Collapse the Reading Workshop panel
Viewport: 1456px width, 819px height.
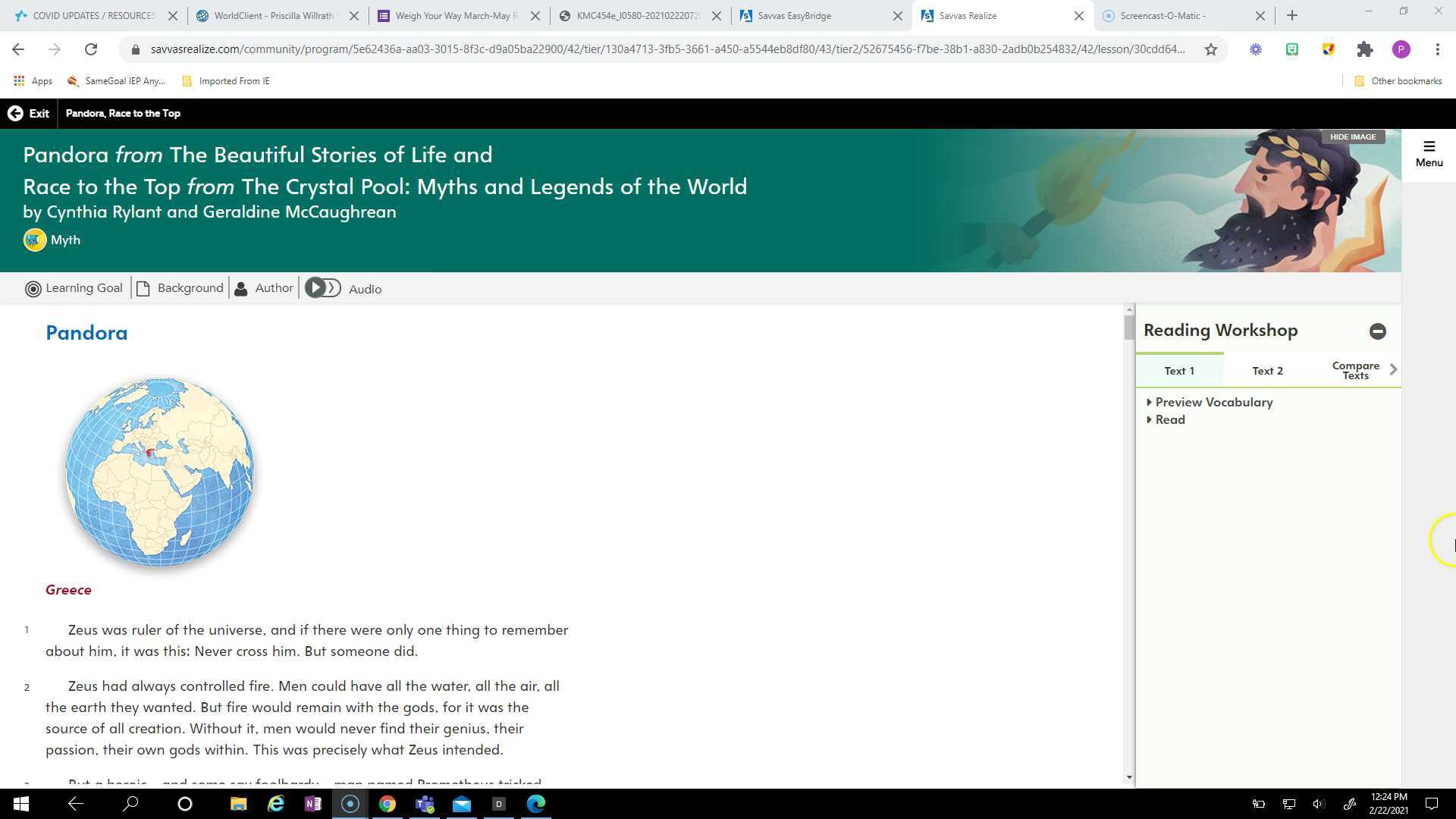click(x=1377, y=331)
